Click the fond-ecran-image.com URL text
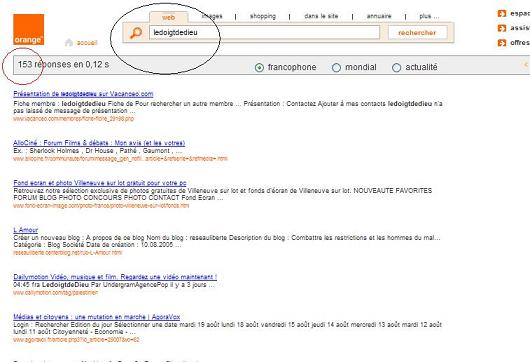 (101, 206)
